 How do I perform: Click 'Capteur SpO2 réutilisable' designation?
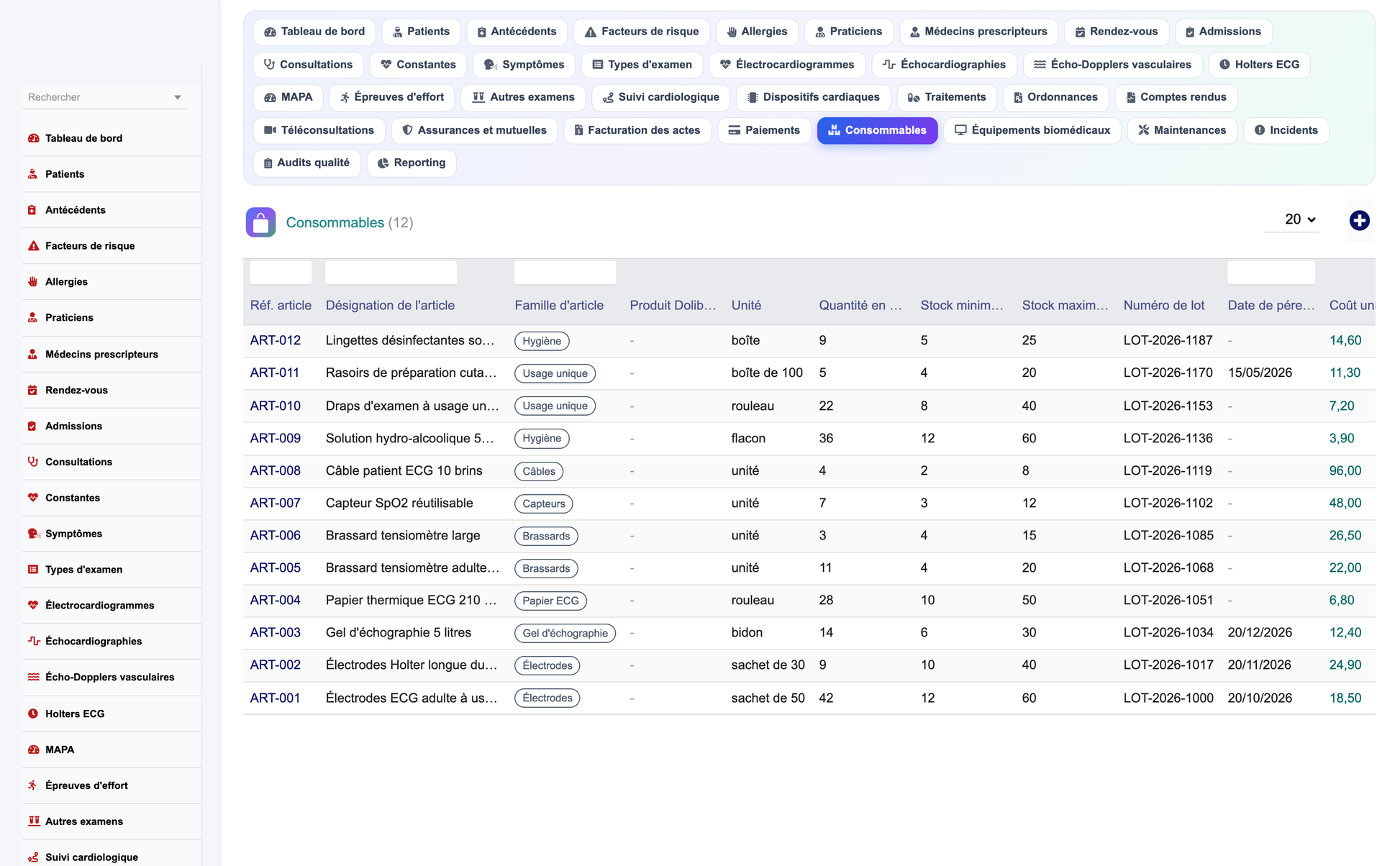(399, 503)
